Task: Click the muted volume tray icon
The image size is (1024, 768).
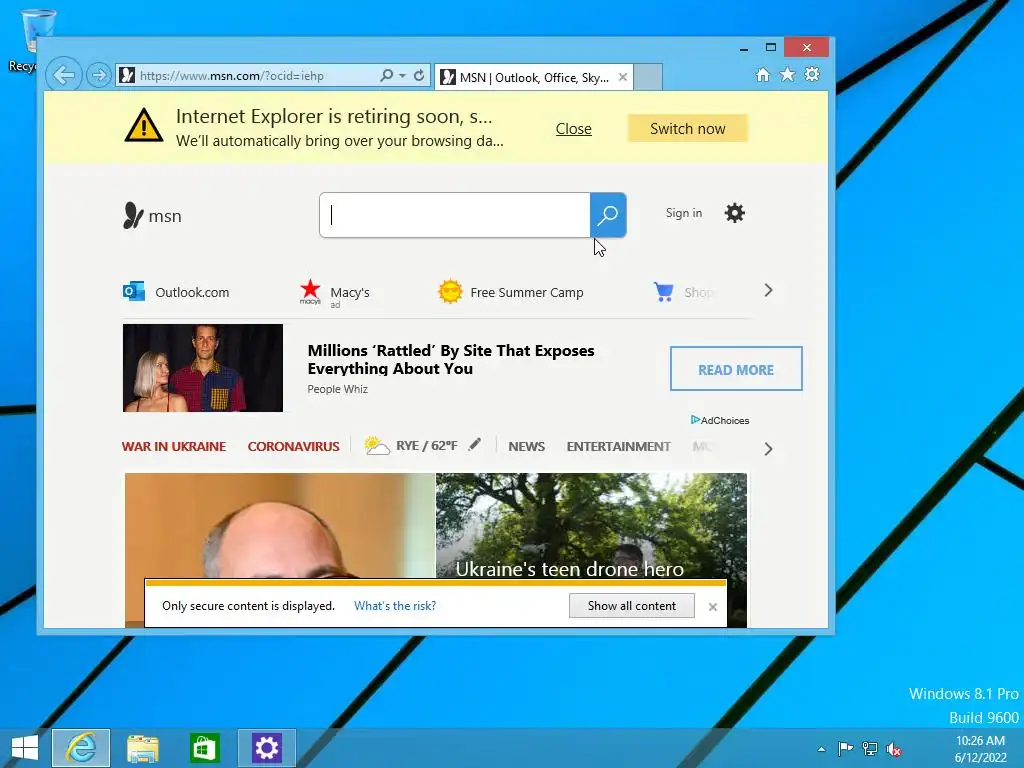Action: pos(894,749)
